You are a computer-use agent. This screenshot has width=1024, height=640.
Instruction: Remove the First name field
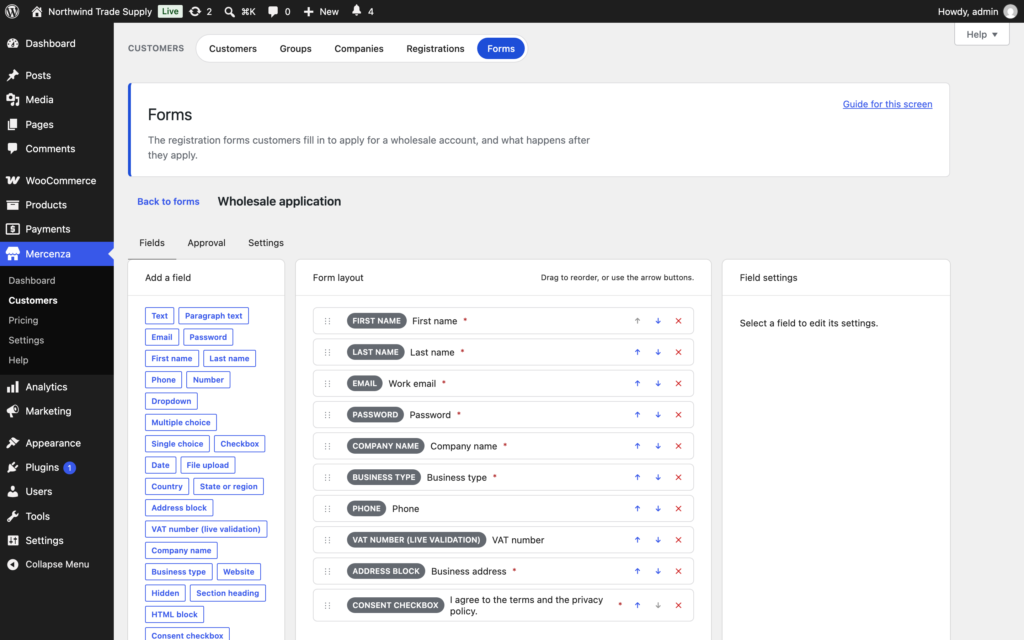(x=679, y=321)
